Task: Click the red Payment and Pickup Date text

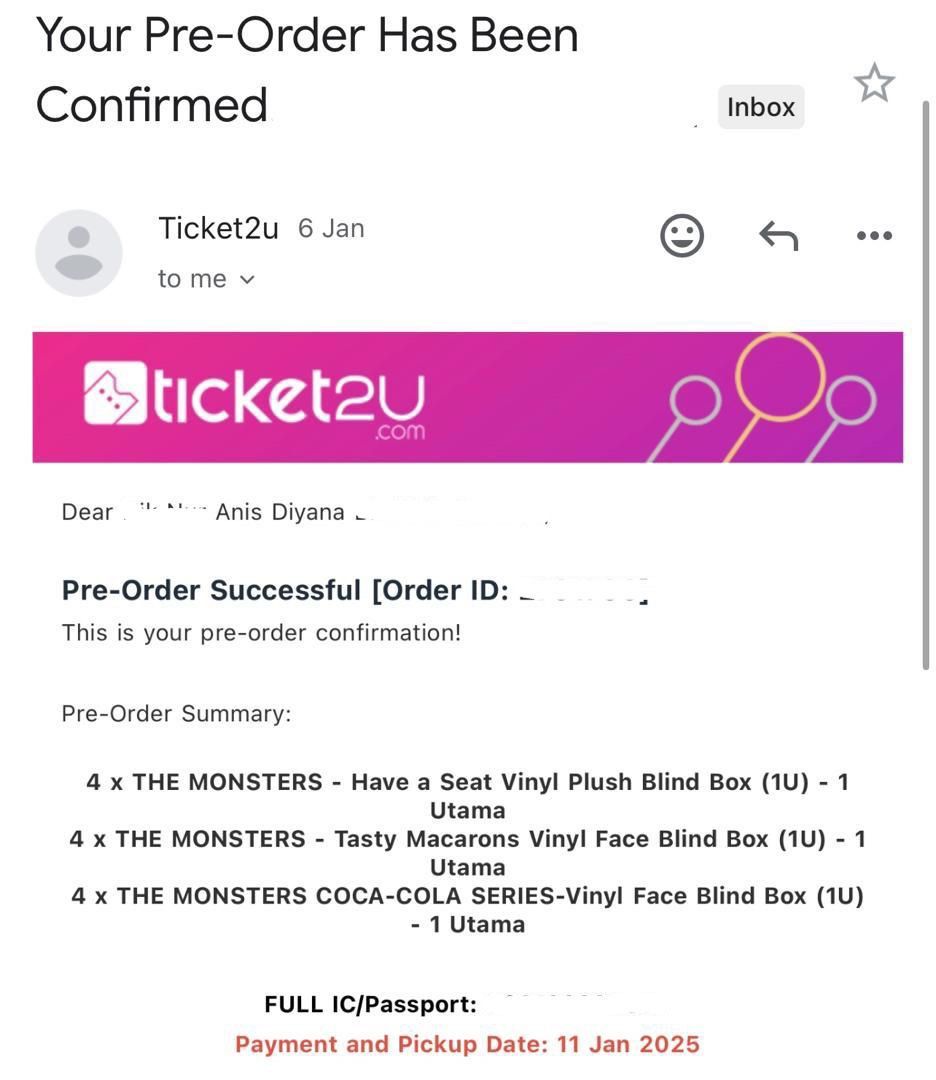Action: 467,1045
